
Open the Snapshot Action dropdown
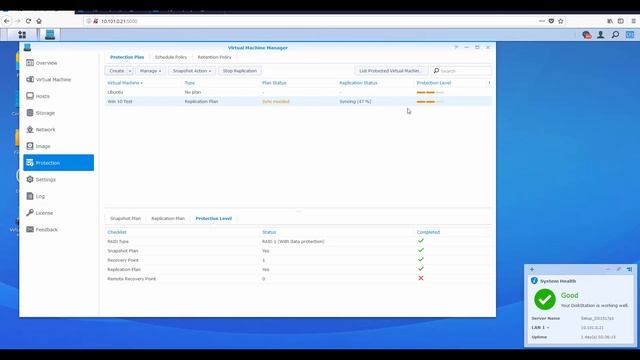191,71
